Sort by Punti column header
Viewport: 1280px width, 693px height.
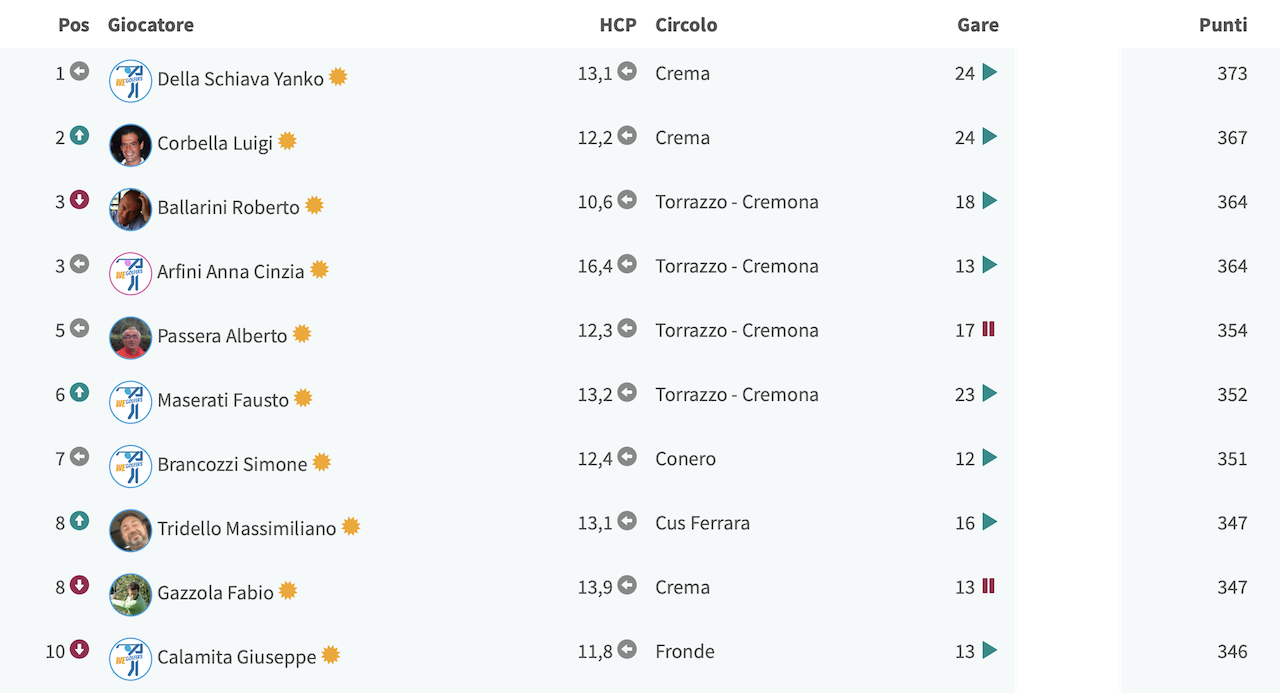click(x=1223, y=25)
